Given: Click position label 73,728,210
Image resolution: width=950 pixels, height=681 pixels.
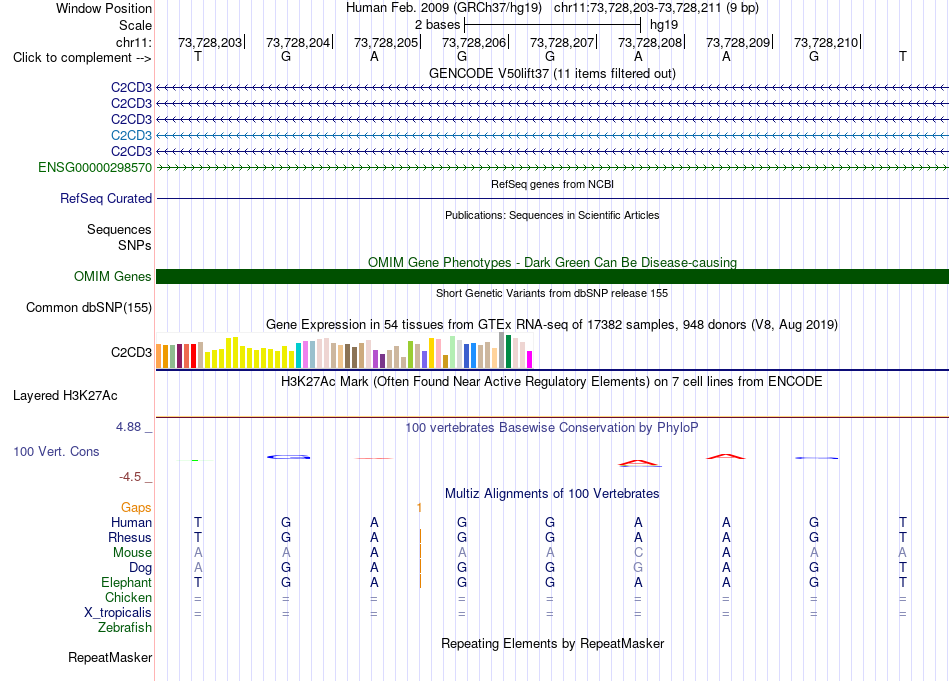Looking at the screenshot, I should (x=826, y=42).
